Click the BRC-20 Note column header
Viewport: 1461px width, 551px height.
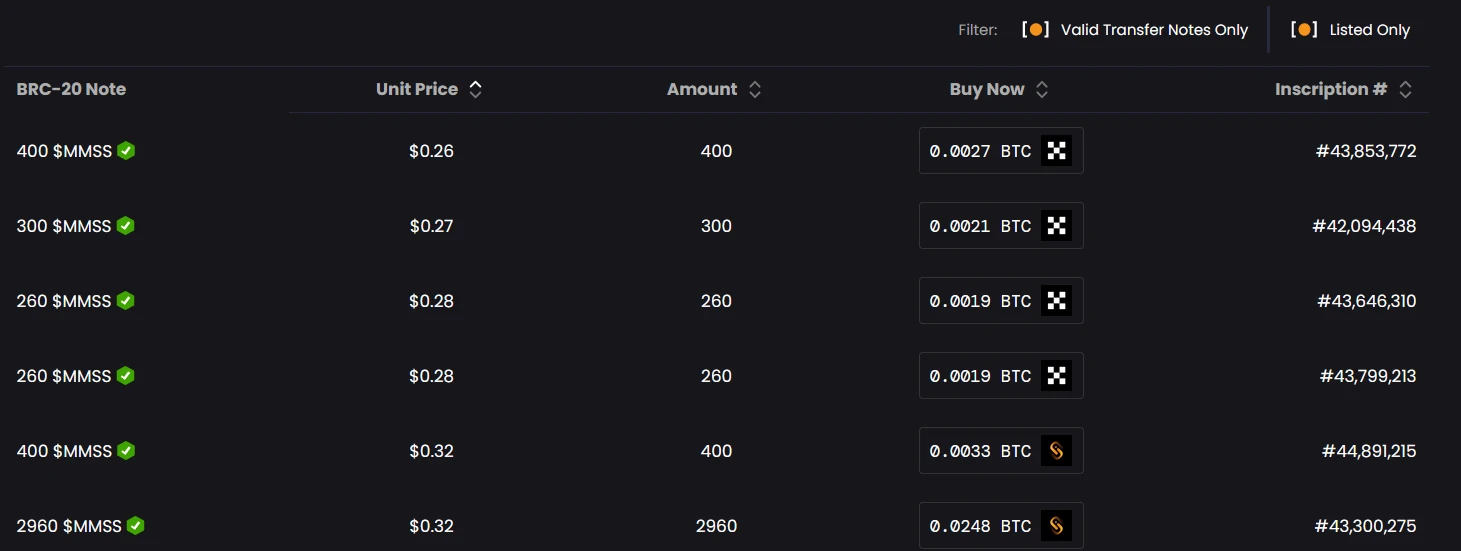click(x=71, y=89)
